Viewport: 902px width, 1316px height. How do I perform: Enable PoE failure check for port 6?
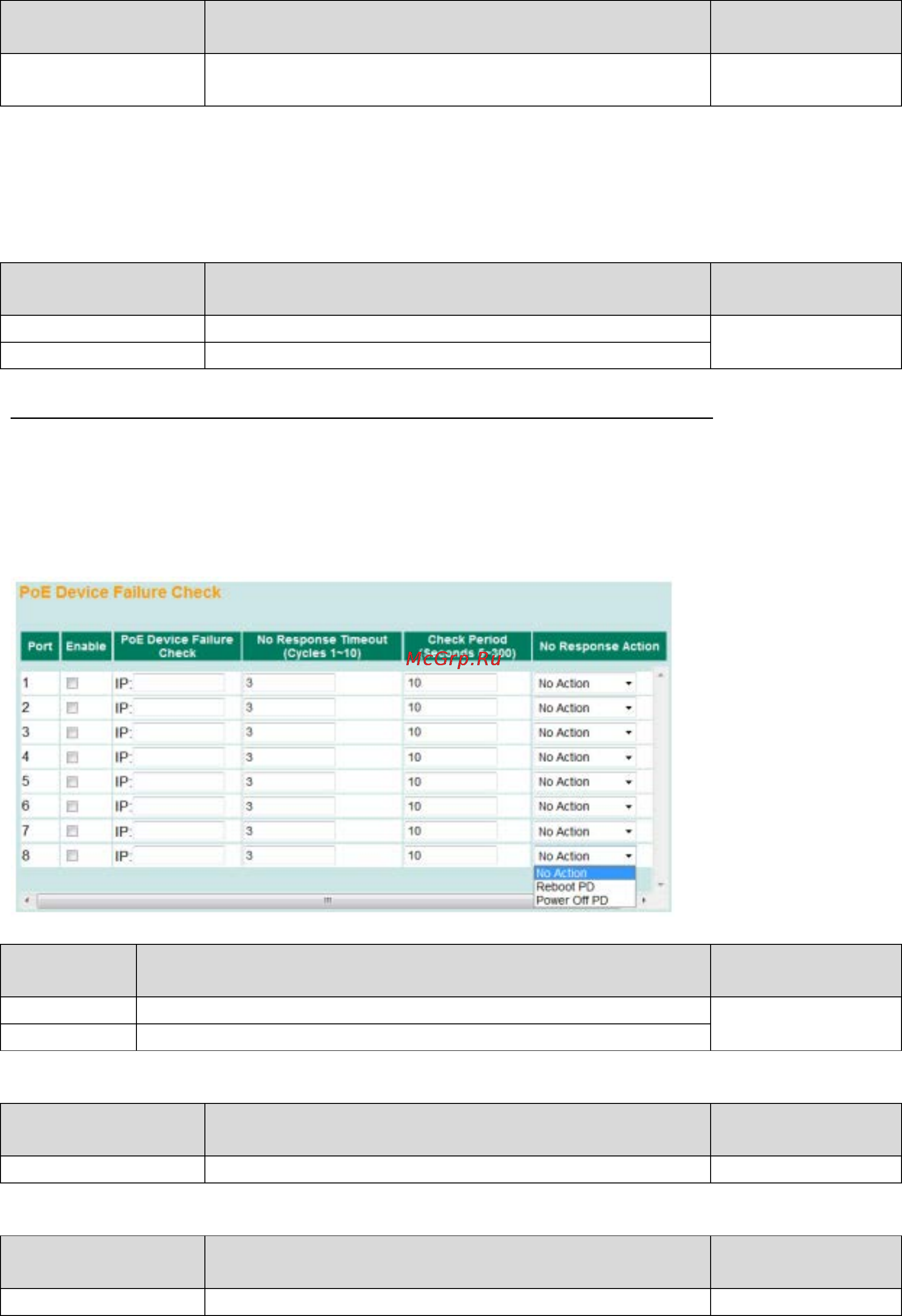(x=72, y=806)
